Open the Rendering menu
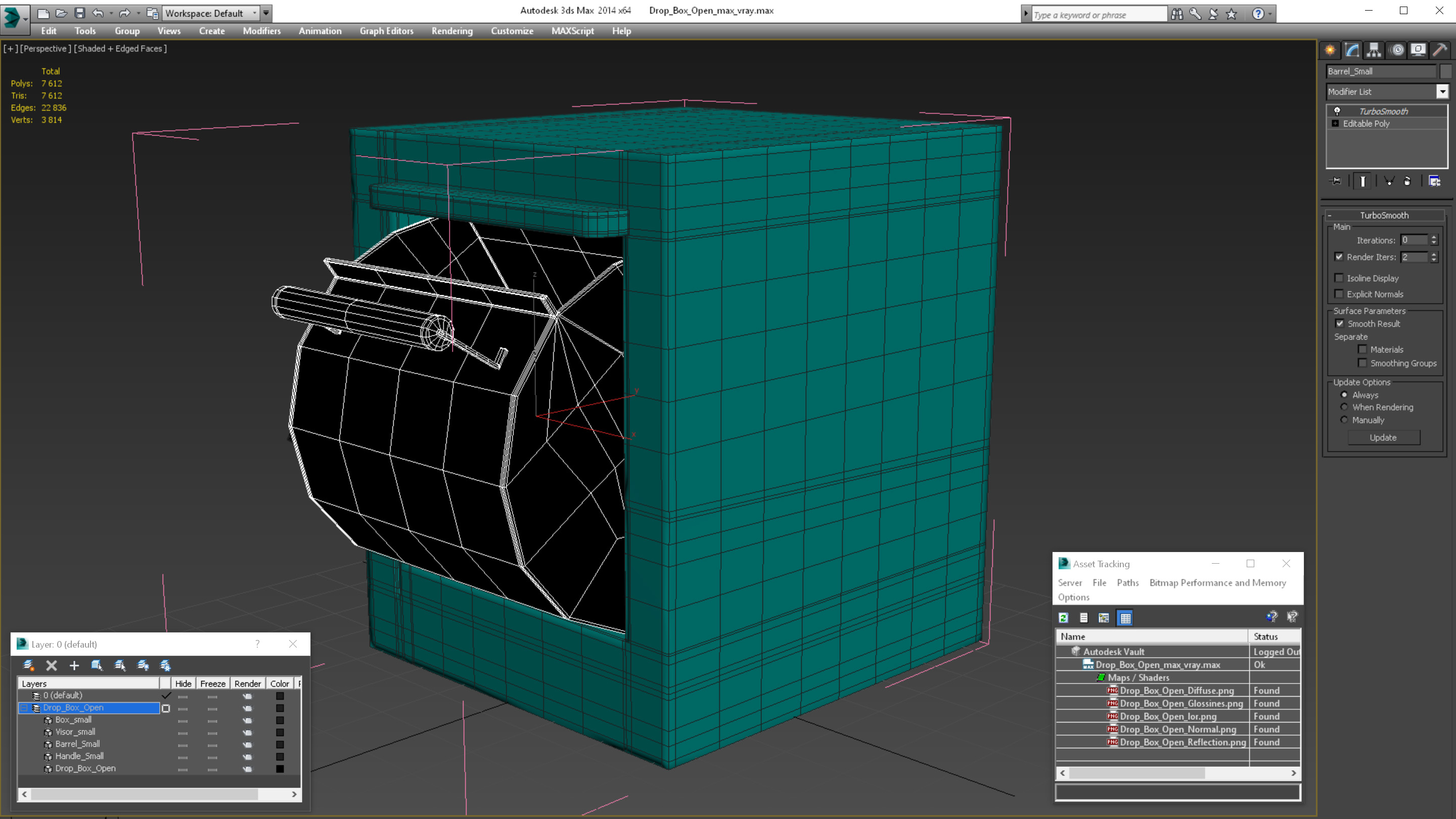 [x=451, y=31]
